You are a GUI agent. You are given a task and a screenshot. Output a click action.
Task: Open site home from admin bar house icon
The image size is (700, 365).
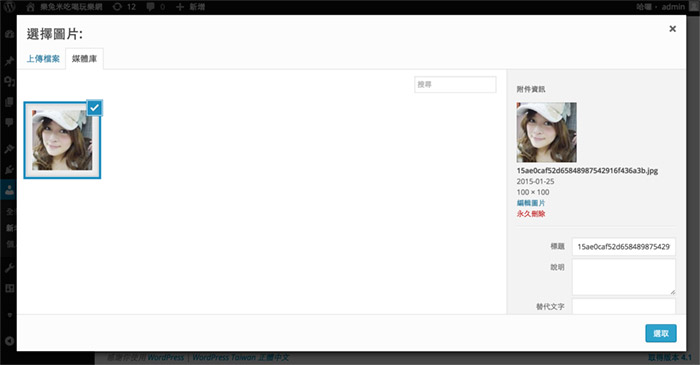coord(30,7)
